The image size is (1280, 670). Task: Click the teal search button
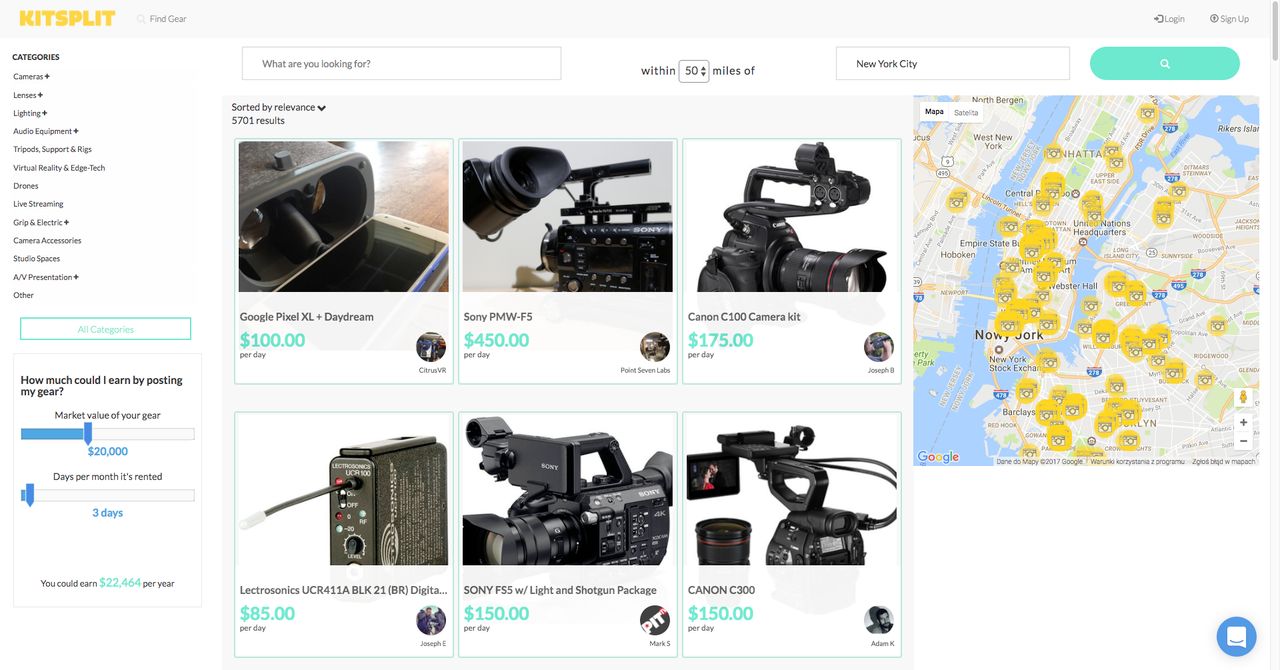1165,63
